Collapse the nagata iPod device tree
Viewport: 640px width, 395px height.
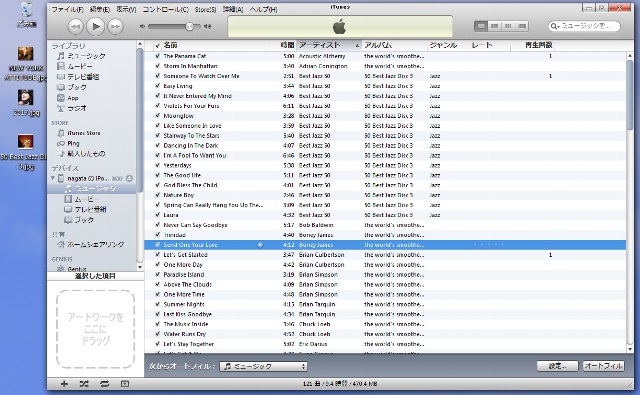pos(53,178)
